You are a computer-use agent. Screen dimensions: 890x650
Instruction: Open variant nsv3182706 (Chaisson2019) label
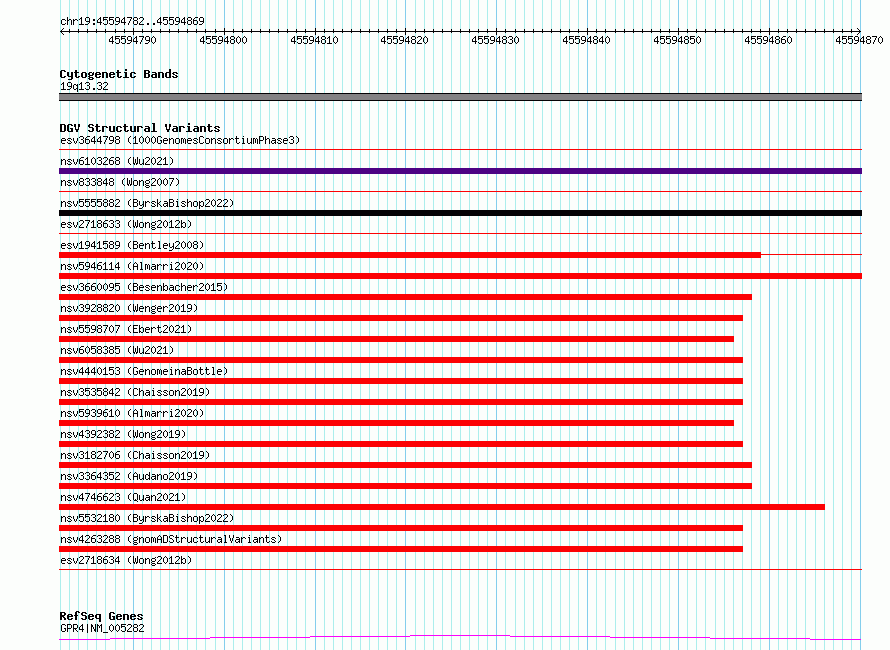(x=135, y=455)
